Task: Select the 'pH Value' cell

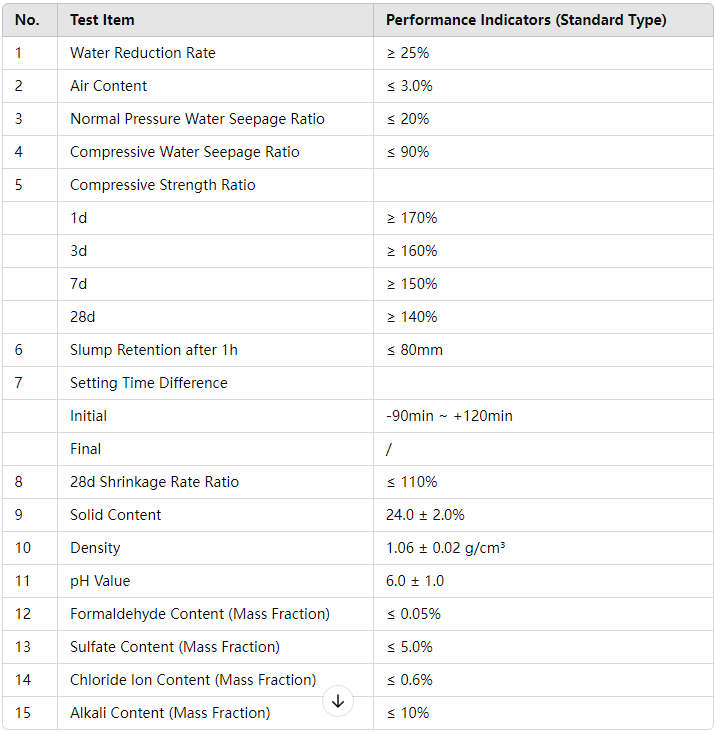Action: [215, 581]
